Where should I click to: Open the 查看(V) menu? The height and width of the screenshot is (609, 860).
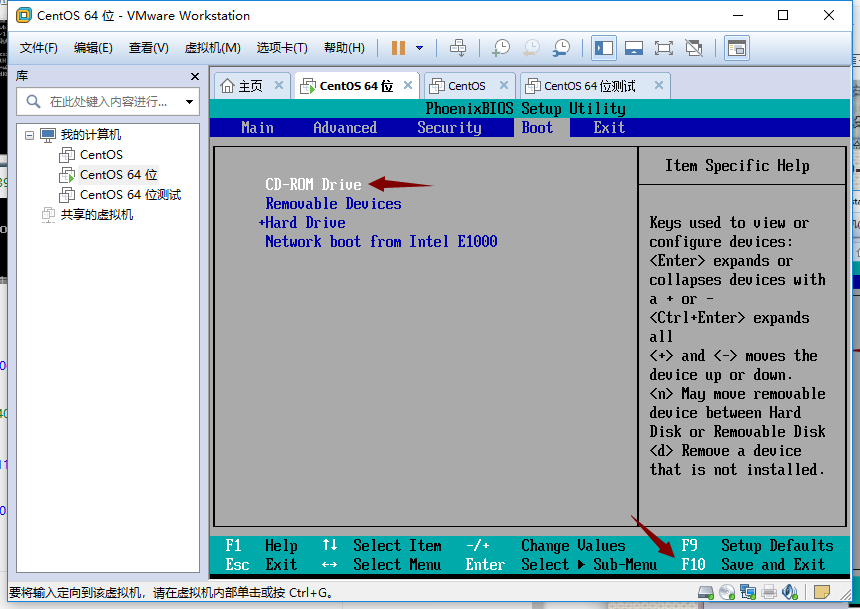[149, 48]
